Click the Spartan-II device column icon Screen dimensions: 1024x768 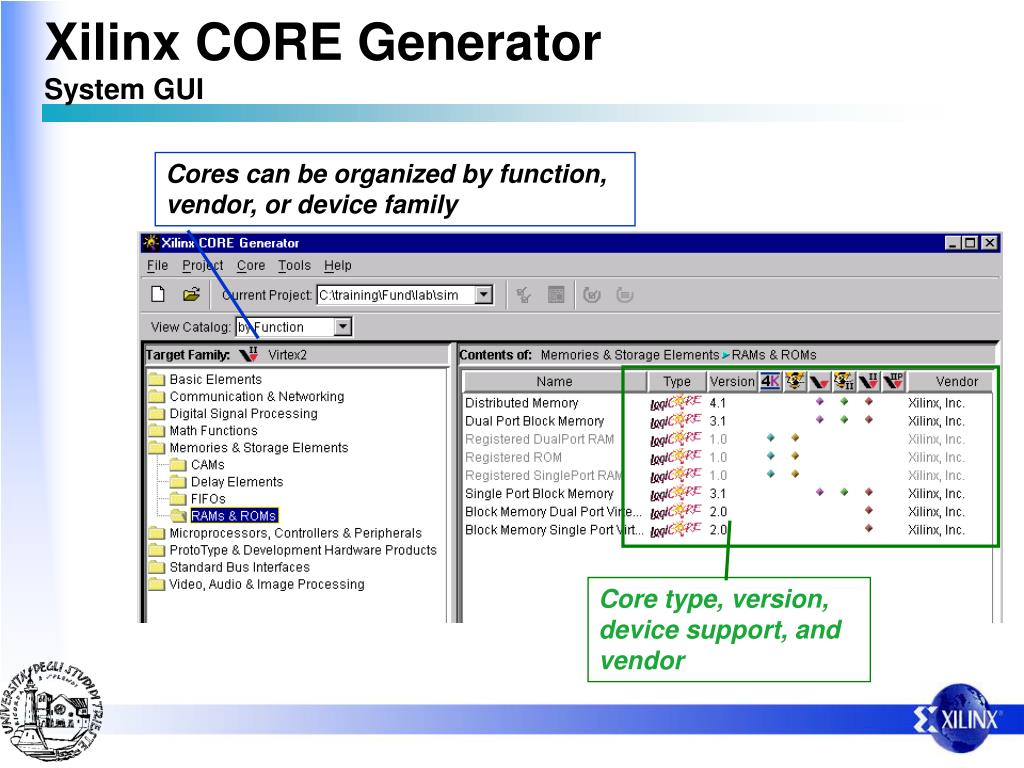click(x=844, y=381)
